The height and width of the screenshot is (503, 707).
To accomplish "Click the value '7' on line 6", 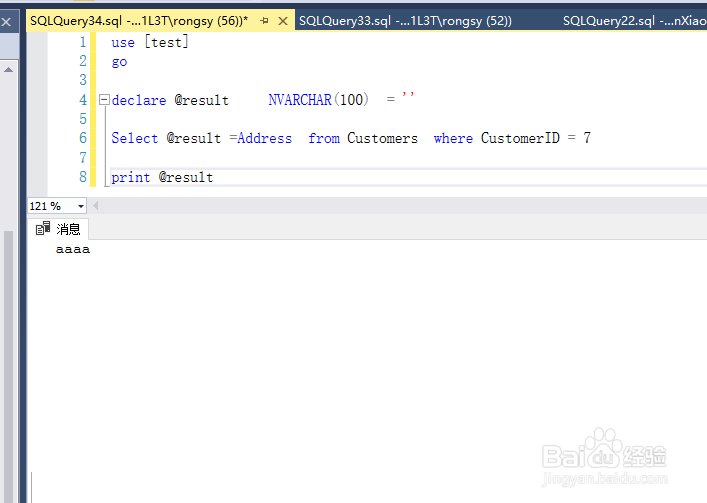I will pos(587,137).
